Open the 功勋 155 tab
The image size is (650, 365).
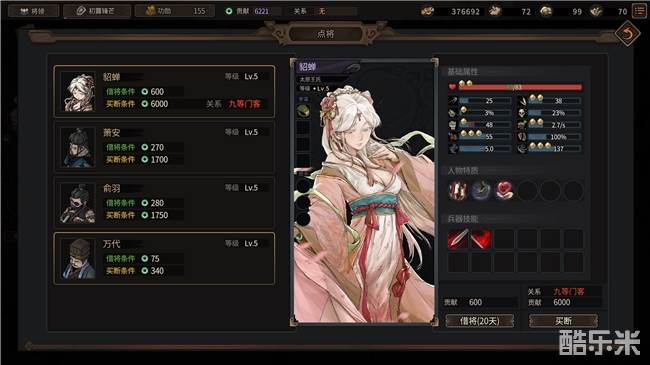pos(175,11)
